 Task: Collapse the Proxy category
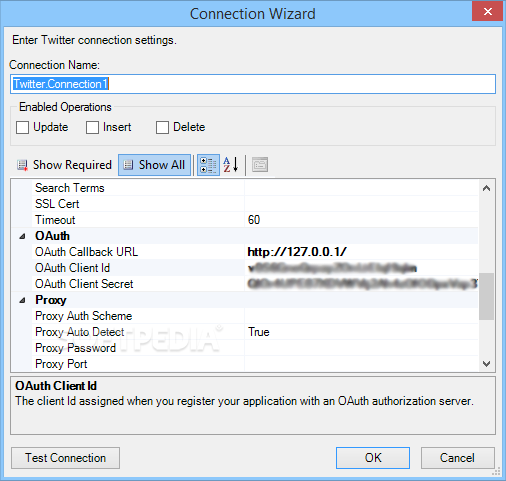(x=22, y=300)
